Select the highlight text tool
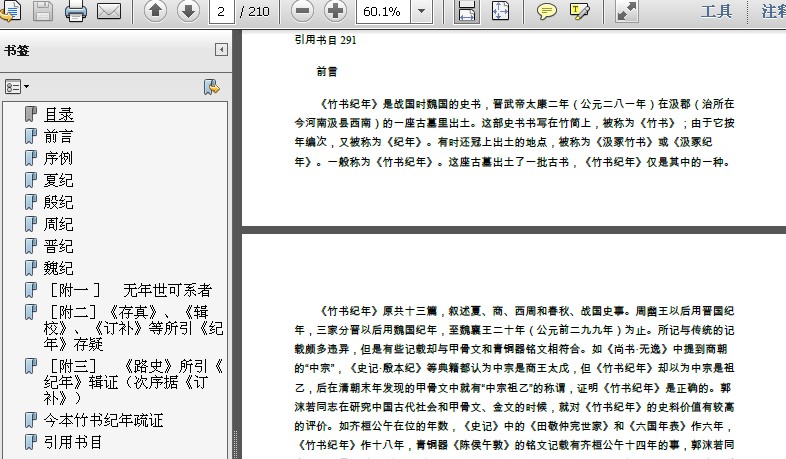This screenshot has height=459, width=786. [x=579, y=12]
